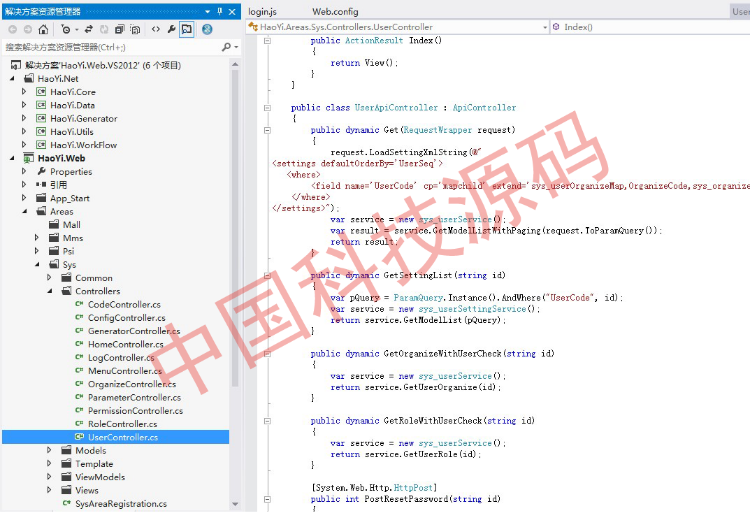This screenshot has width=750, height=512.
Task: Click the wrench icon beside Properties node
Action: [x=42, y=171]
